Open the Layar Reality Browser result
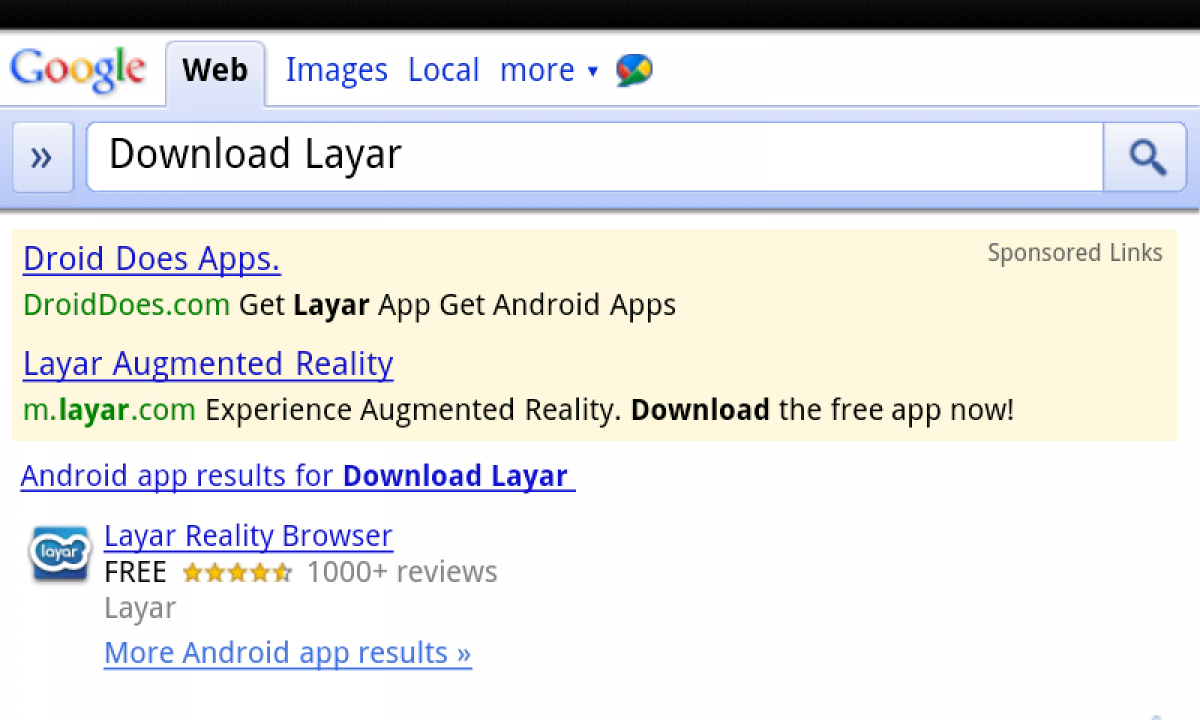 point(248,536)
